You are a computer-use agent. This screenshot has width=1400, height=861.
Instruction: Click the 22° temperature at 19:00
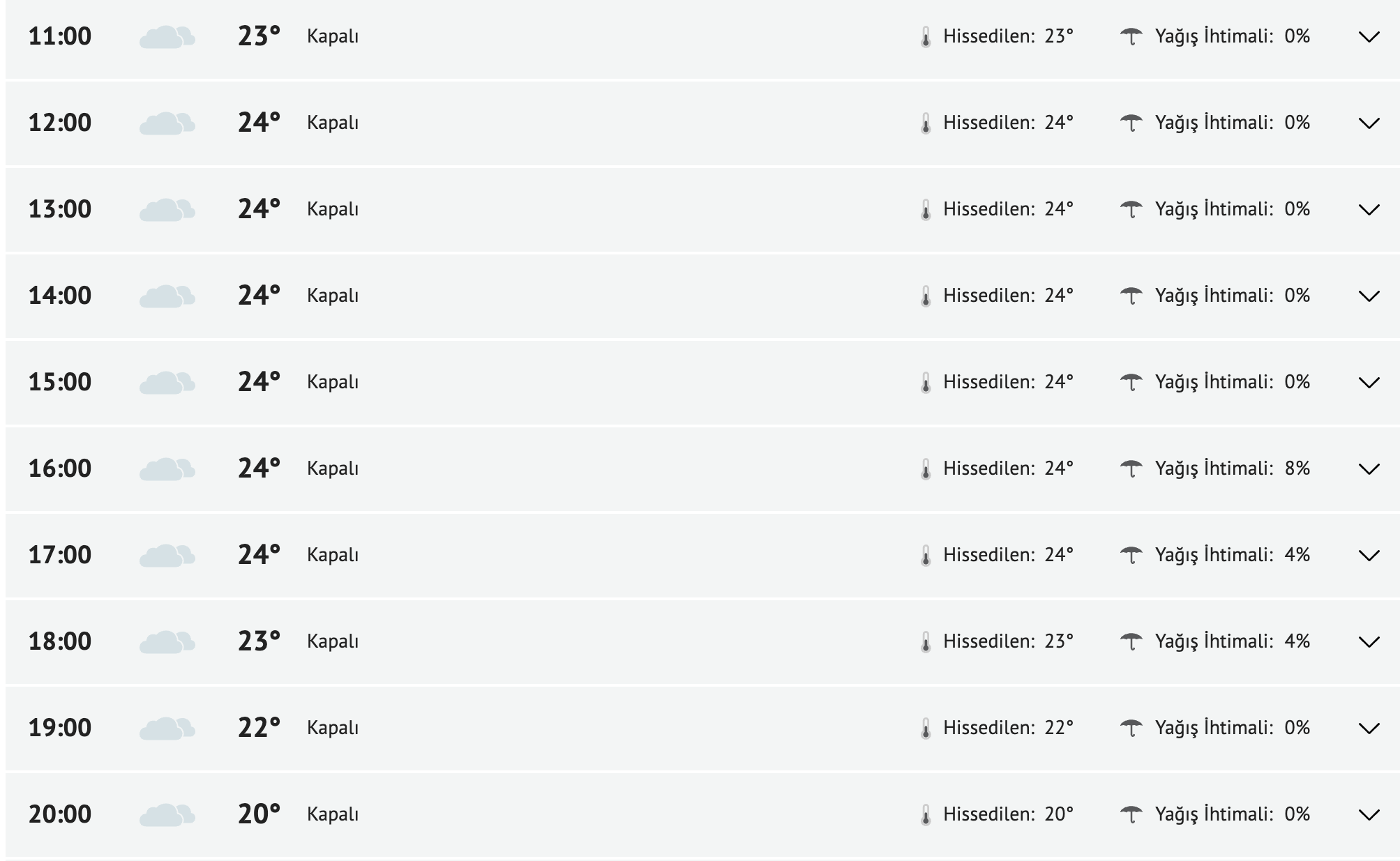(x=259, y=728)
